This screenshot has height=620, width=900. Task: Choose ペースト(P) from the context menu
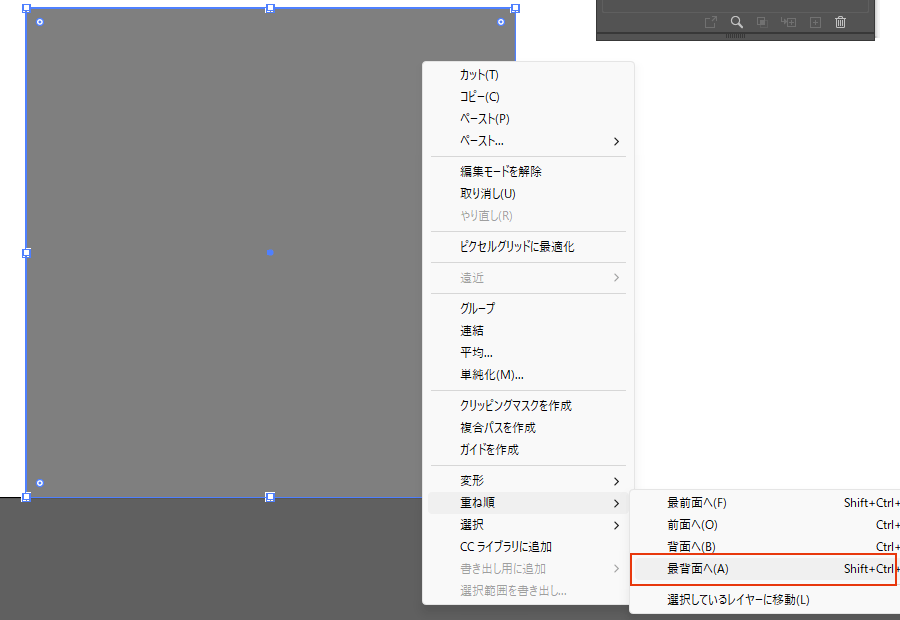(x=528, y=118)
